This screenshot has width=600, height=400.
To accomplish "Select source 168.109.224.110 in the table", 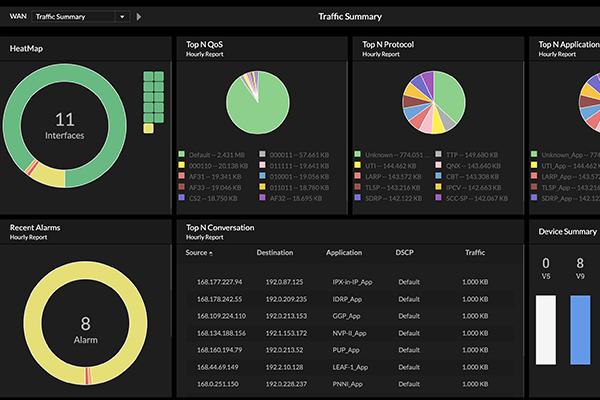I will coord(221,316).
